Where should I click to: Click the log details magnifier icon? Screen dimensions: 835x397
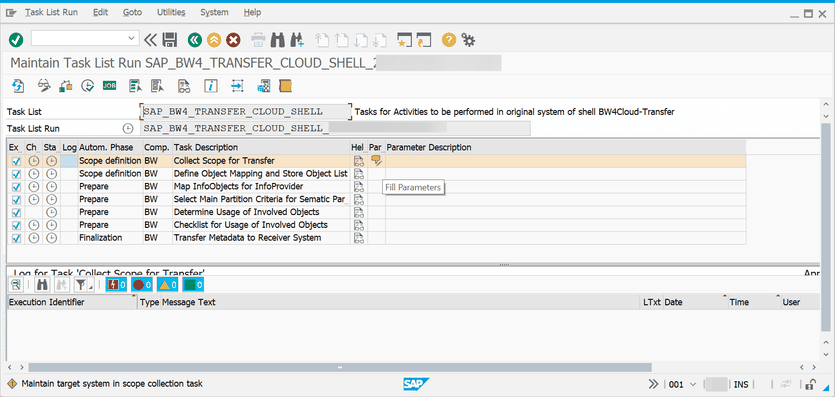click(16, 285)
